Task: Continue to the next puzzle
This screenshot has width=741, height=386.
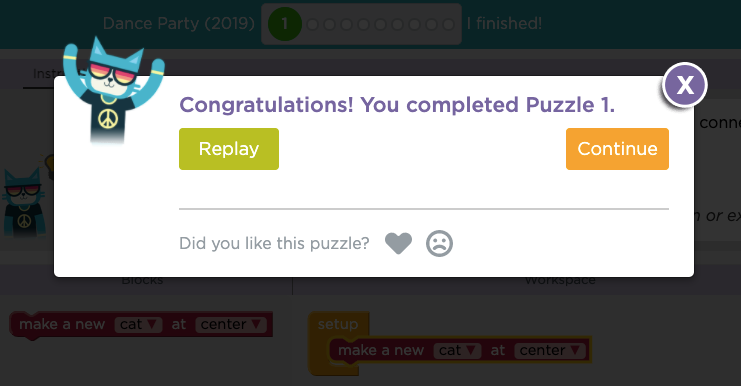Action: coord(617,149)
